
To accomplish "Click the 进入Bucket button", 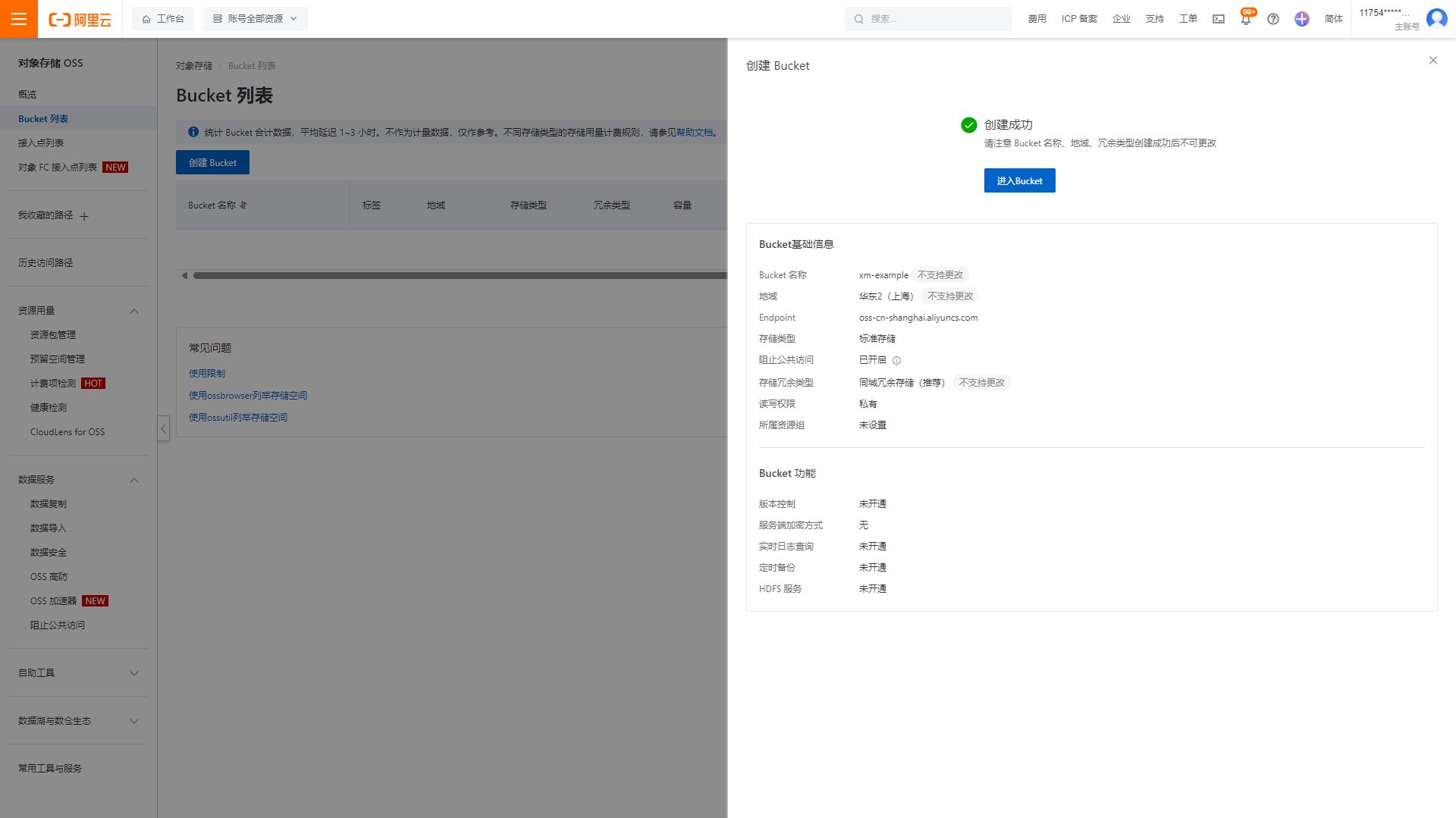I will [1019, 180].
